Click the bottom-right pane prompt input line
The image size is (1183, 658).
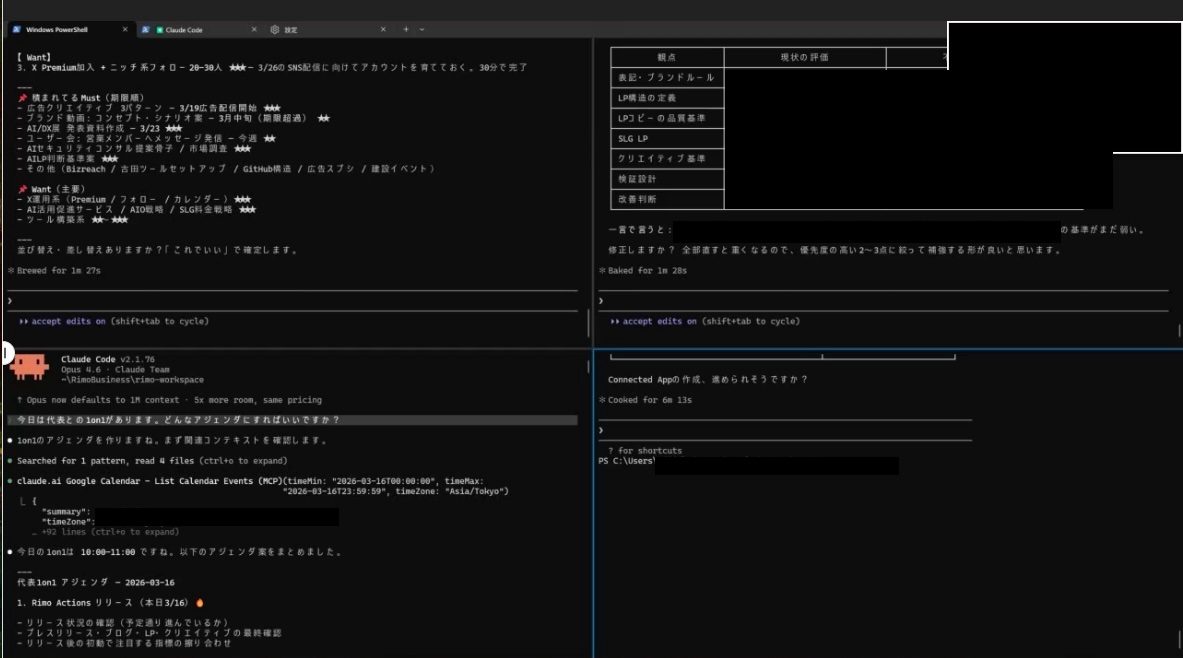click(x=780, y=430)
